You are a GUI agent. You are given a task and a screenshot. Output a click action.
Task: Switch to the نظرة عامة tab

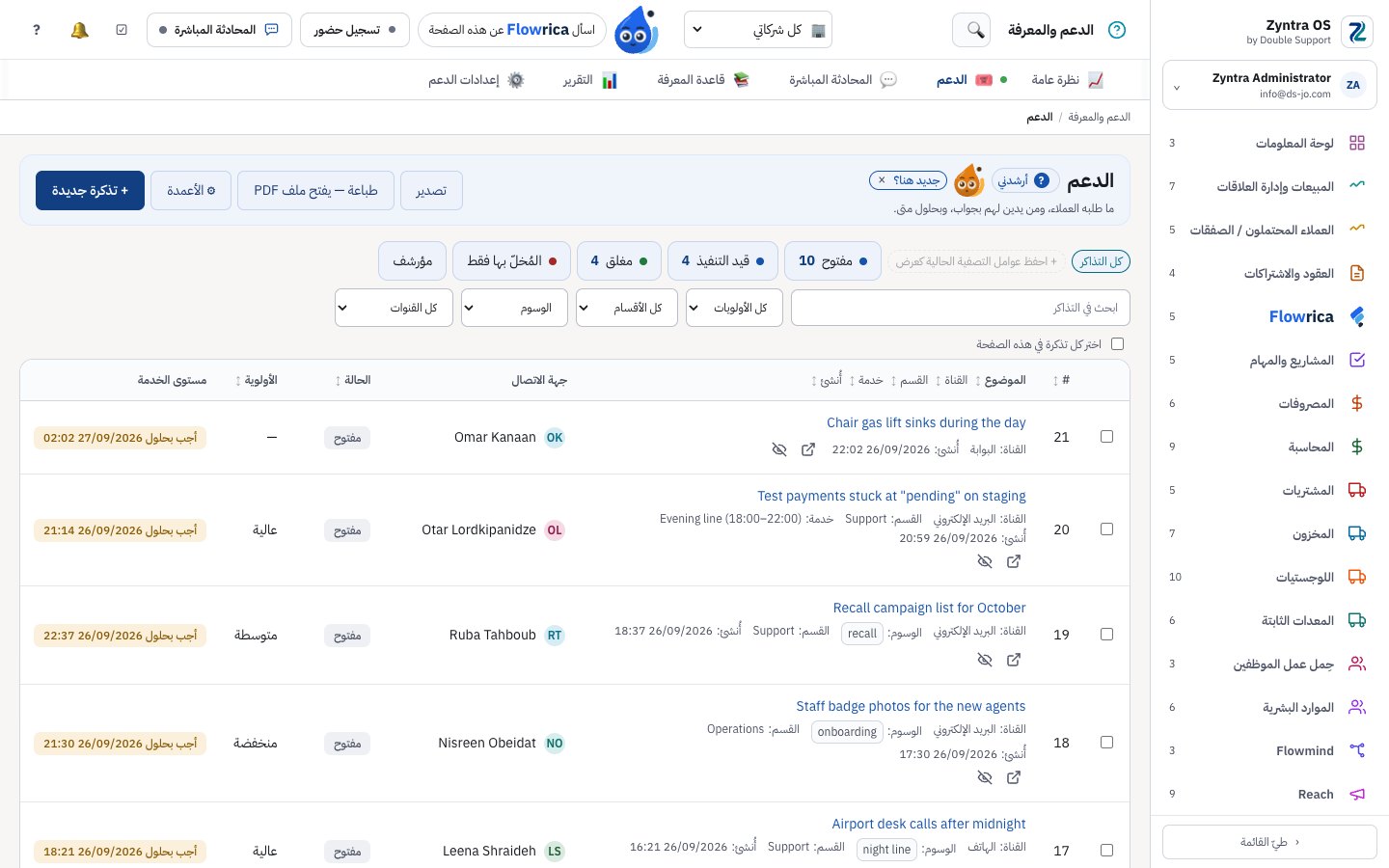pos(1067,80)
